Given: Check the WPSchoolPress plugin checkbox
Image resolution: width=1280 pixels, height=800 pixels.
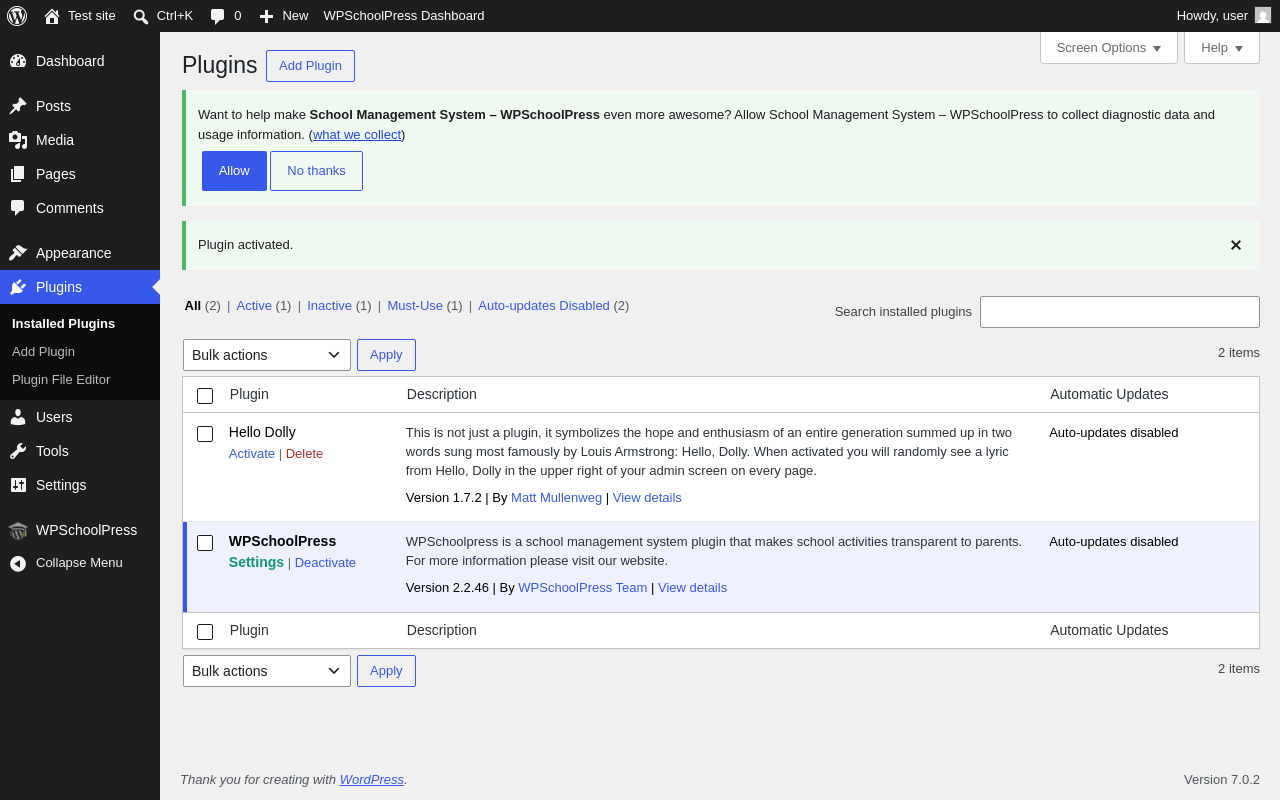Looking at the screenshot, I should (x=205, y=543).
